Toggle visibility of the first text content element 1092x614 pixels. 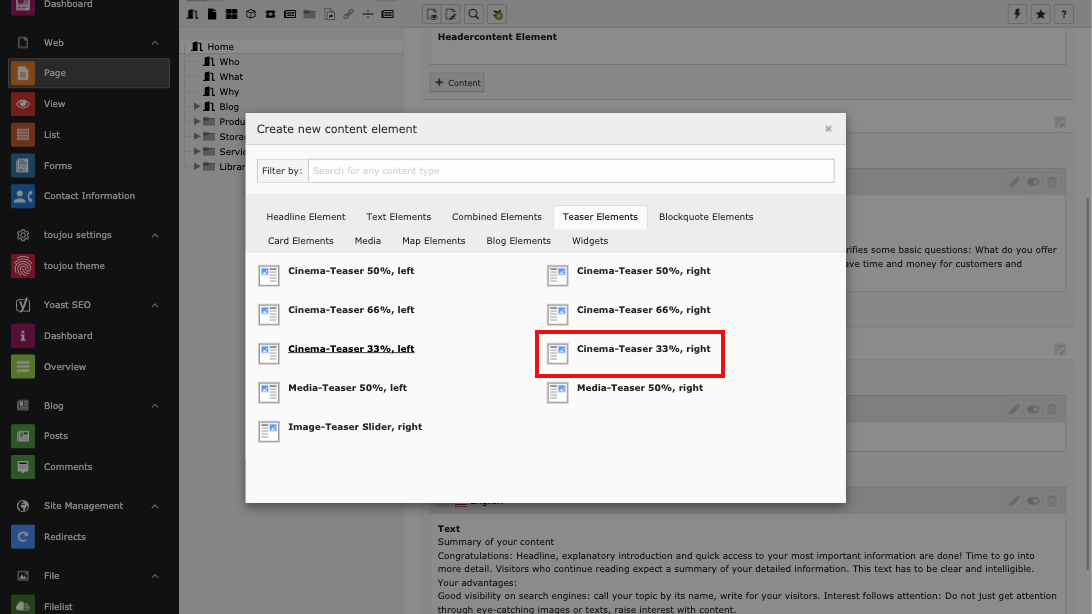tap(1033, 182)
